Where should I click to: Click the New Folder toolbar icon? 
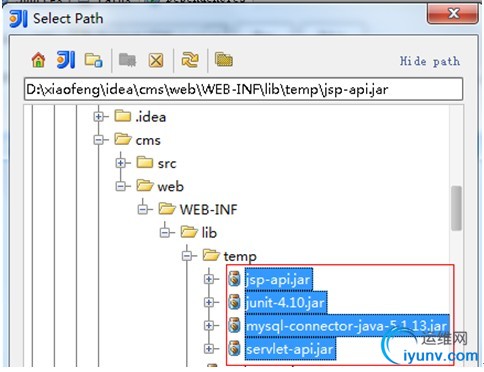click(128, 60)
